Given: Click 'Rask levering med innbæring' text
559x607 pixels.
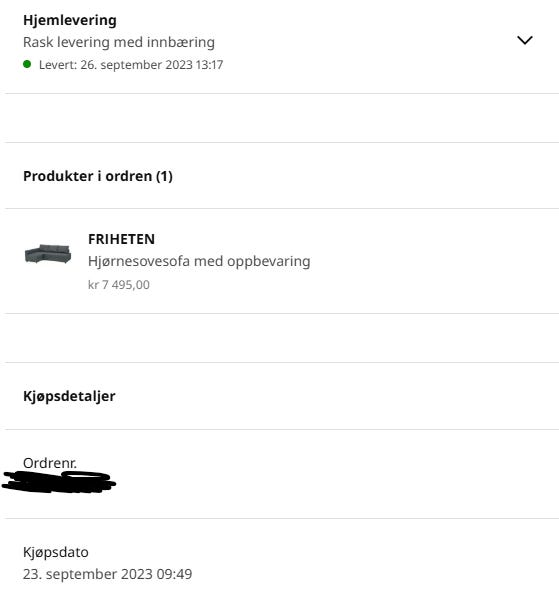Looking at the screenshot, I should click(119, 42).
